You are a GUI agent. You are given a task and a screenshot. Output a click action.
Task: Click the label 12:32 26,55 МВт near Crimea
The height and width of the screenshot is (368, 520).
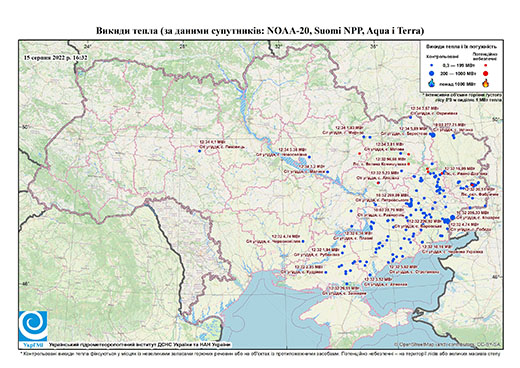[344, 288]
